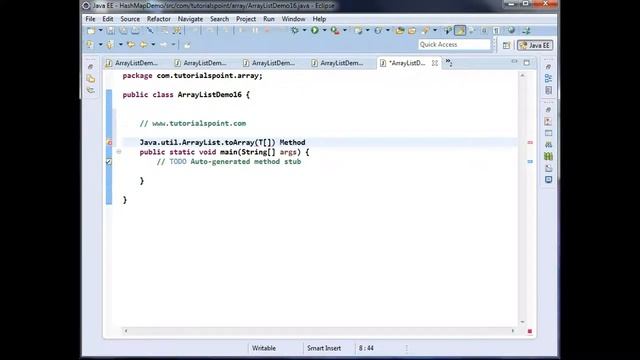Expand the Search toolbar dropdown arrow
The height and width of the screenshot is (360, 640).
pos(435,31)
